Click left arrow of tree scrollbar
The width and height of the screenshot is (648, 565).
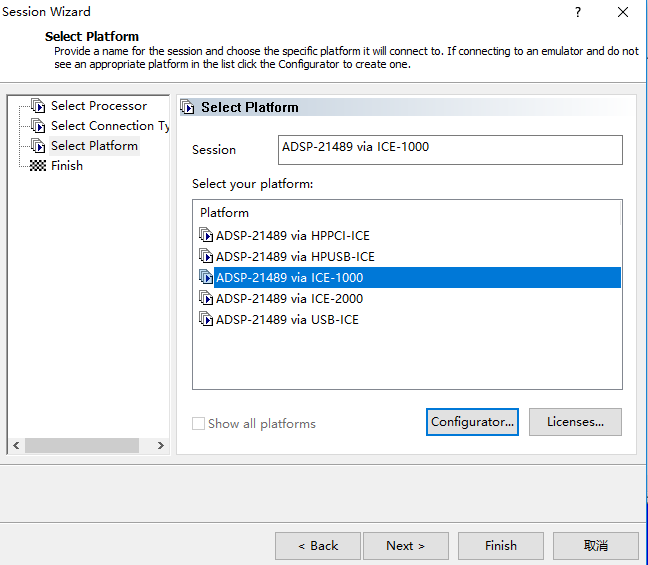pos(17,446)
